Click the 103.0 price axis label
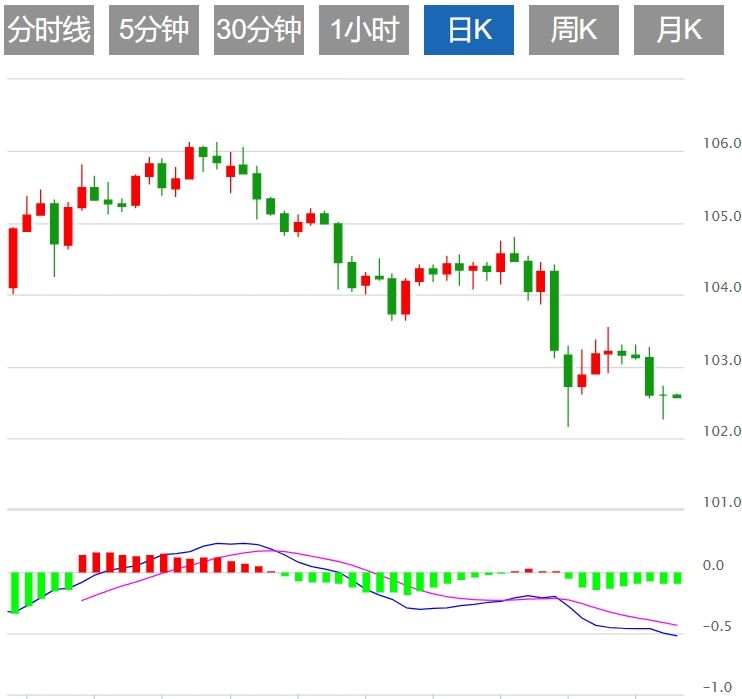This screenshot has width=742, height=699. click(x=722, y=360)
